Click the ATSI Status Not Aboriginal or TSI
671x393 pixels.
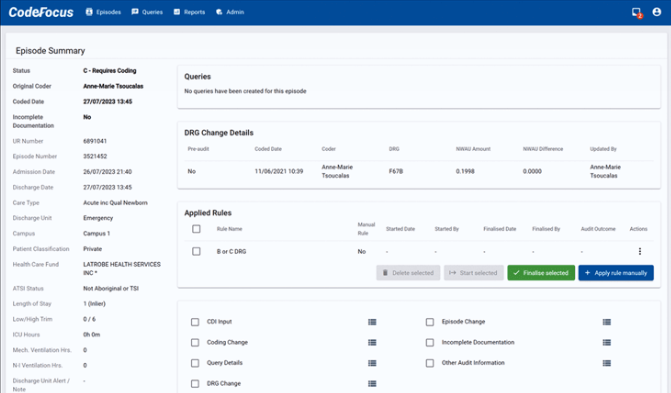(x=111, y=288)
